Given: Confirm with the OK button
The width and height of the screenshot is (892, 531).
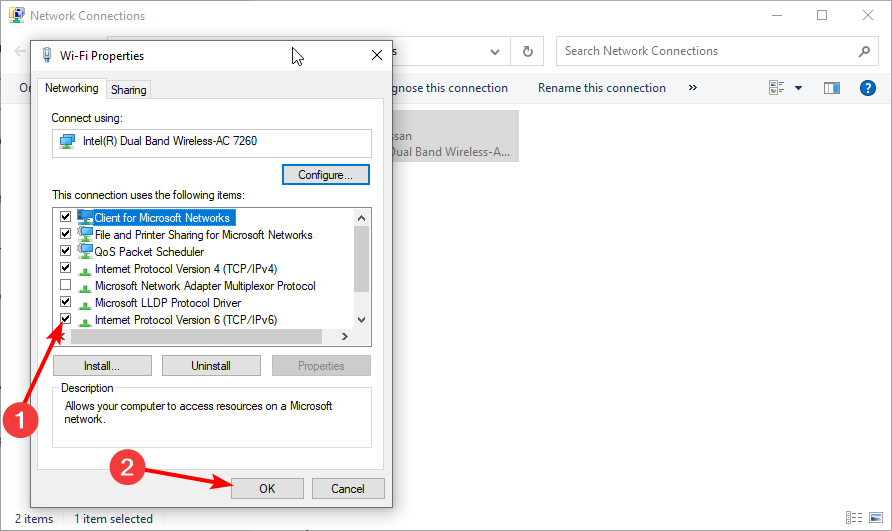Looking at the screenshot, I should (x=267, y=489).
